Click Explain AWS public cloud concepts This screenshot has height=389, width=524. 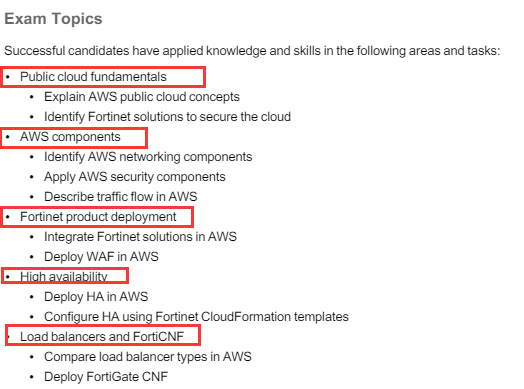142,97
